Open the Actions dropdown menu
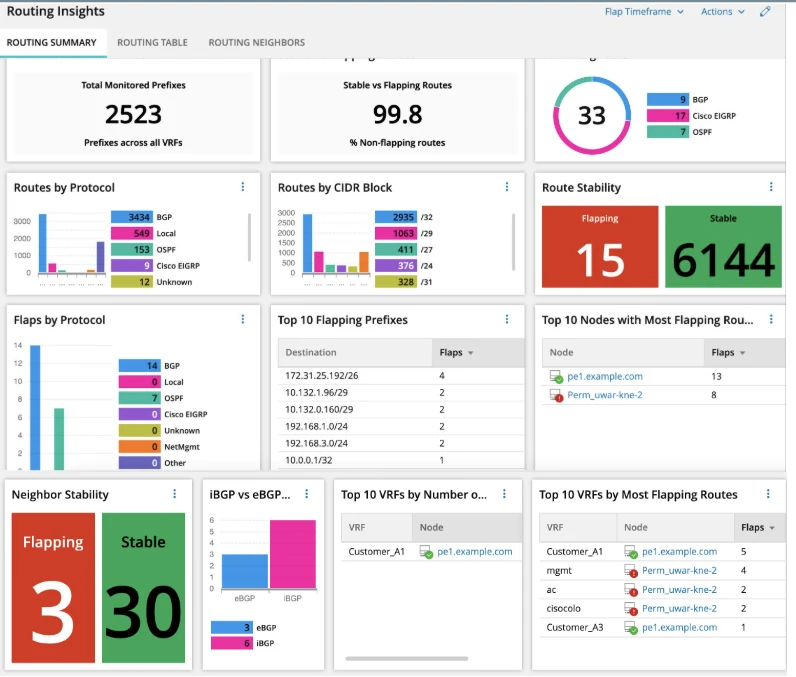Image resolution: width=796 pixels, height=677 pixels. 722,12
